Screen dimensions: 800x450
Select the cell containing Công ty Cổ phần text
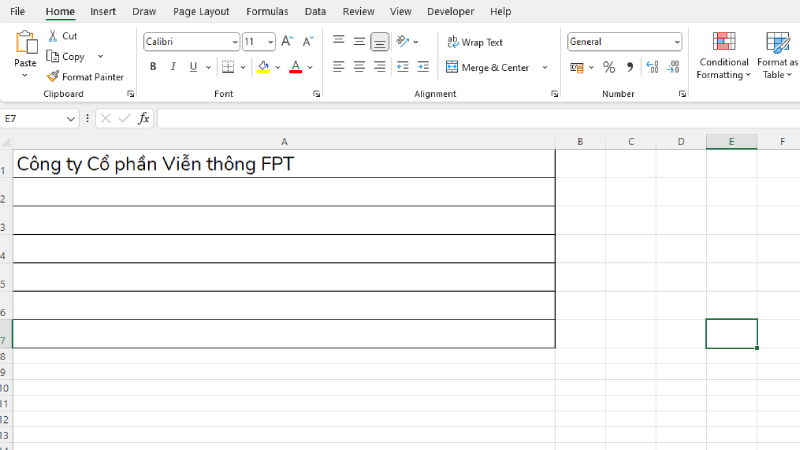click(283, 164)
